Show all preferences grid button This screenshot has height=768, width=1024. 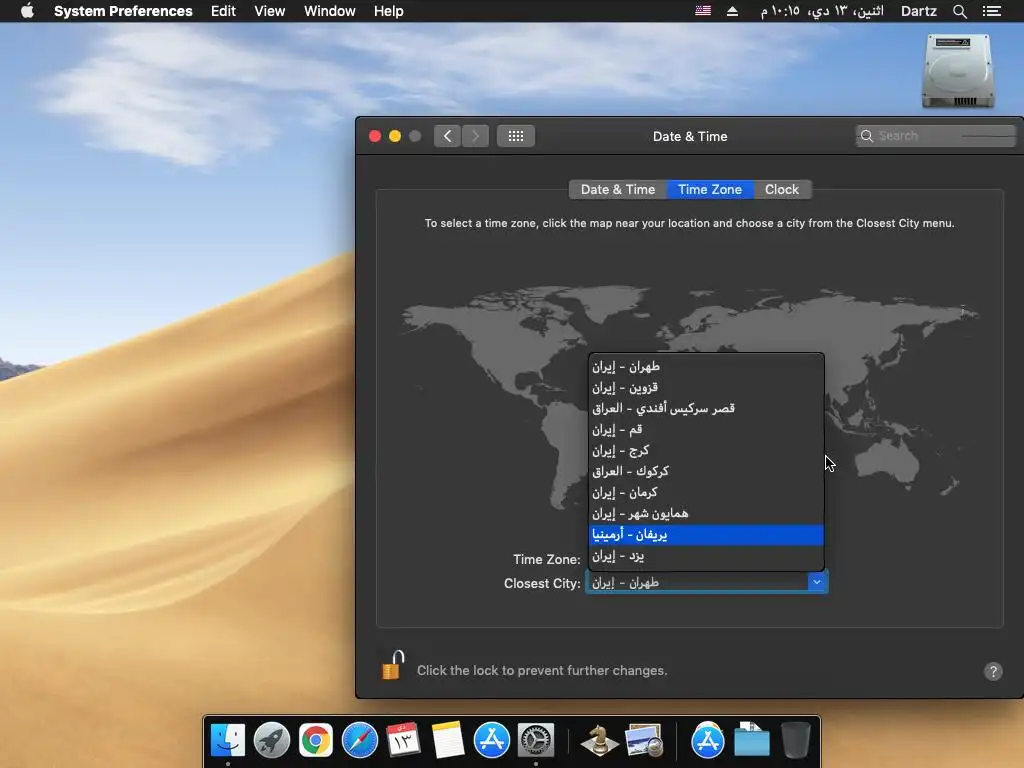pos(516,136)
